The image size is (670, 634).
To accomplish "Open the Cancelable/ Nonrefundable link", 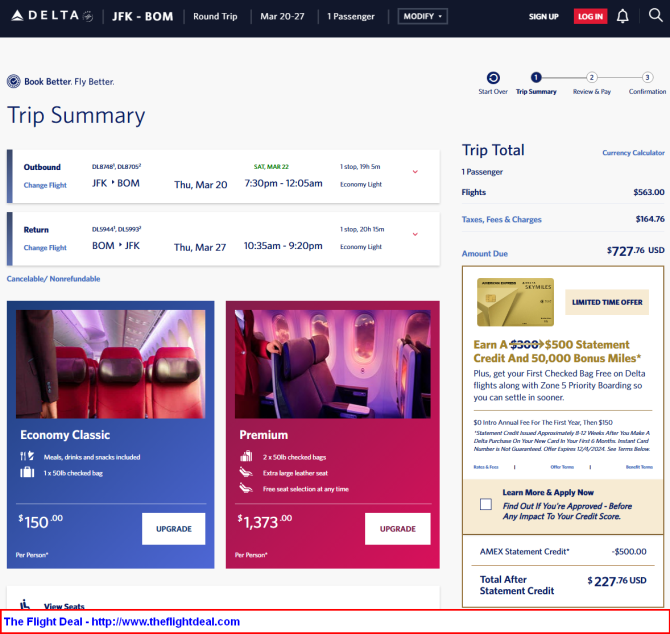I will click(x=53, y=279).
